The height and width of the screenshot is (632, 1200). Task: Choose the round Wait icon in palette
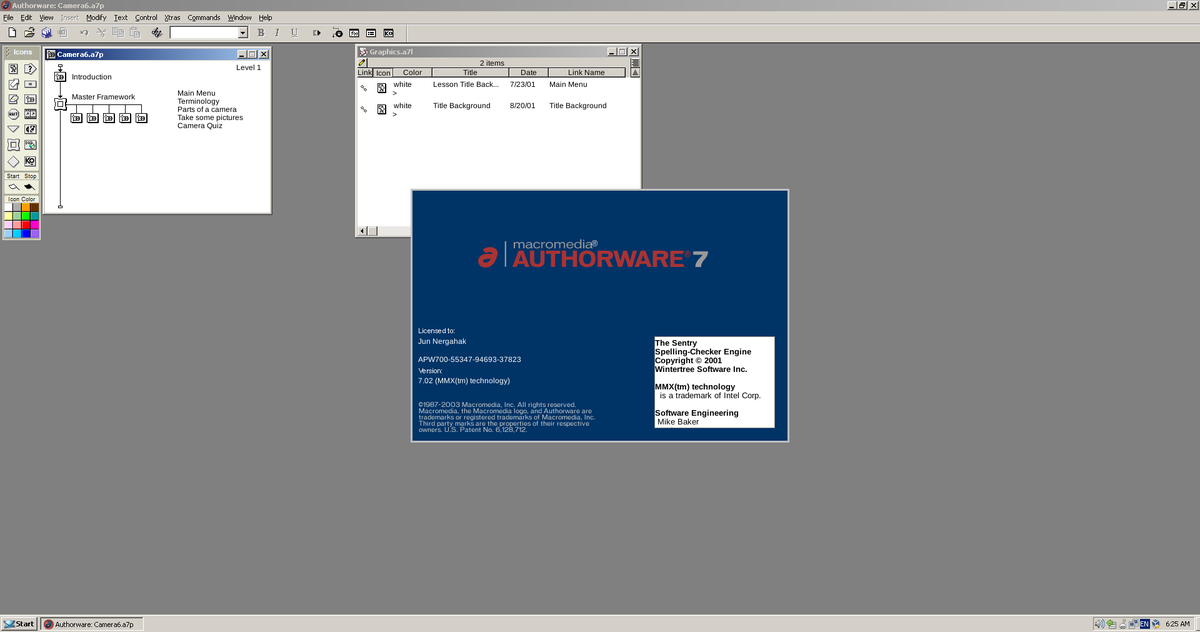point(13,114)
